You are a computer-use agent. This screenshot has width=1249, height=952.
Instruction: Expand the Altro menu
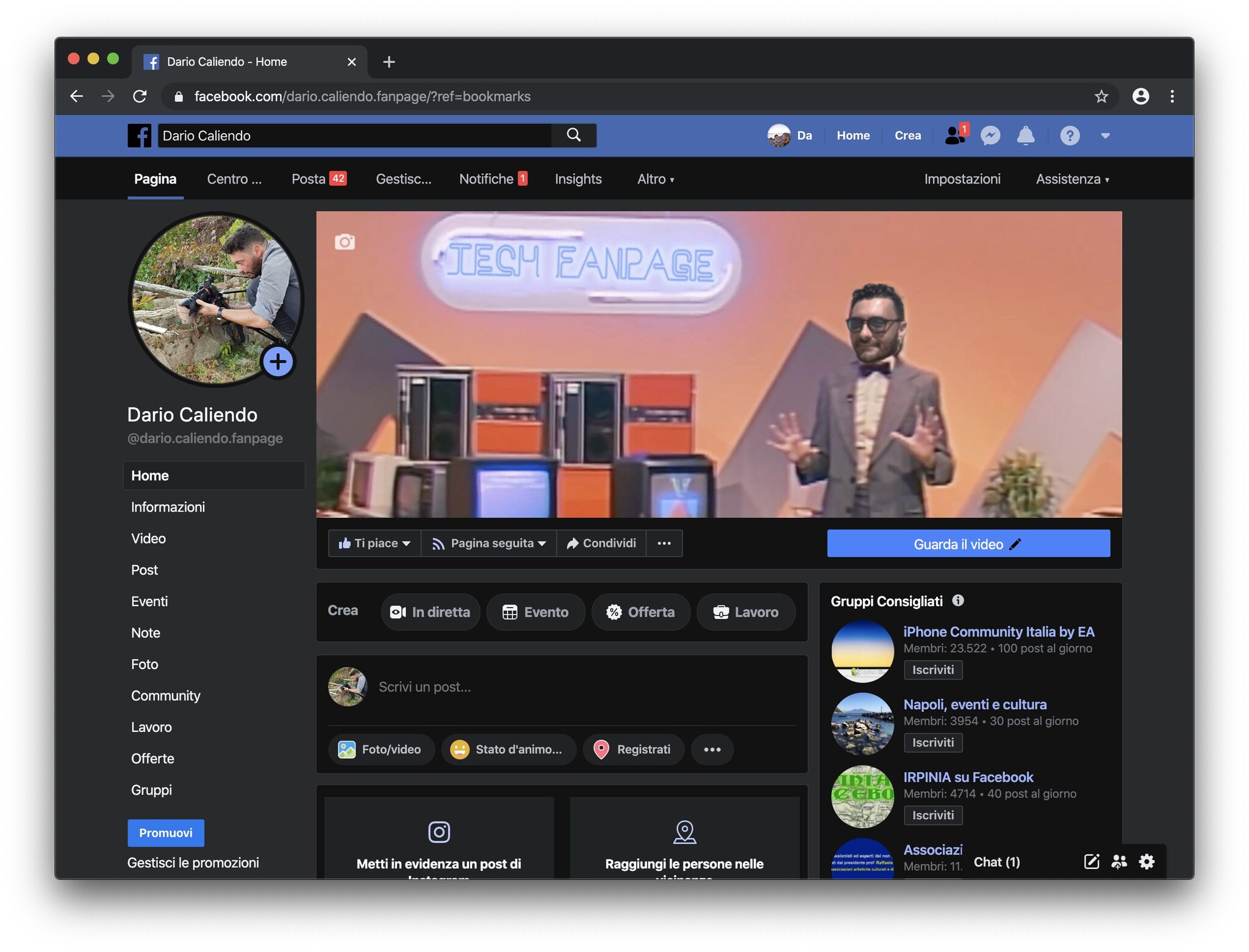656,179
